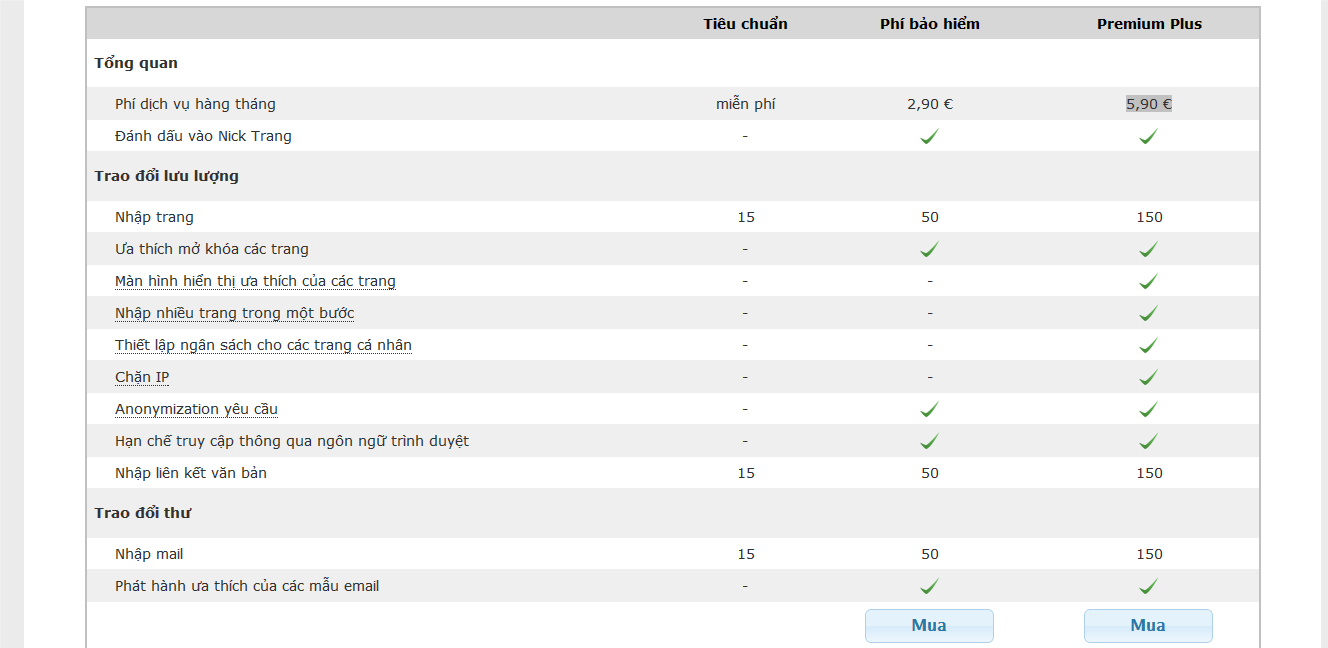Click Phí bảo hiểm checkmark for Đánh dấu vào Nick Trang

(929, 136)
